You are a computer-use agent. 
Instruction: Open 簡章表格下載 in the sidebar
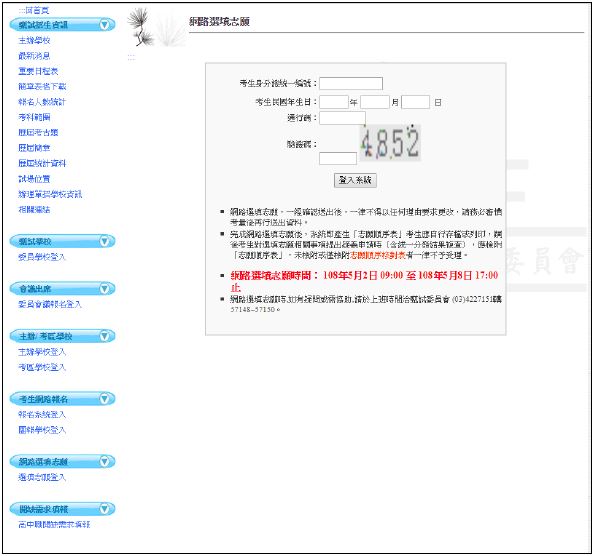tap(42, 87)
